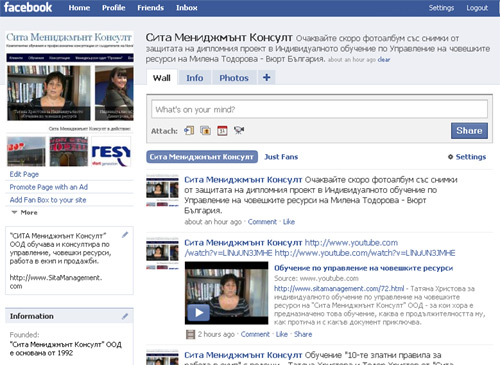Viewport: 500px width, 365px height.
Task: Click Promote Page with an Ad
Action: pyautogui.click(x=49, y=187)
